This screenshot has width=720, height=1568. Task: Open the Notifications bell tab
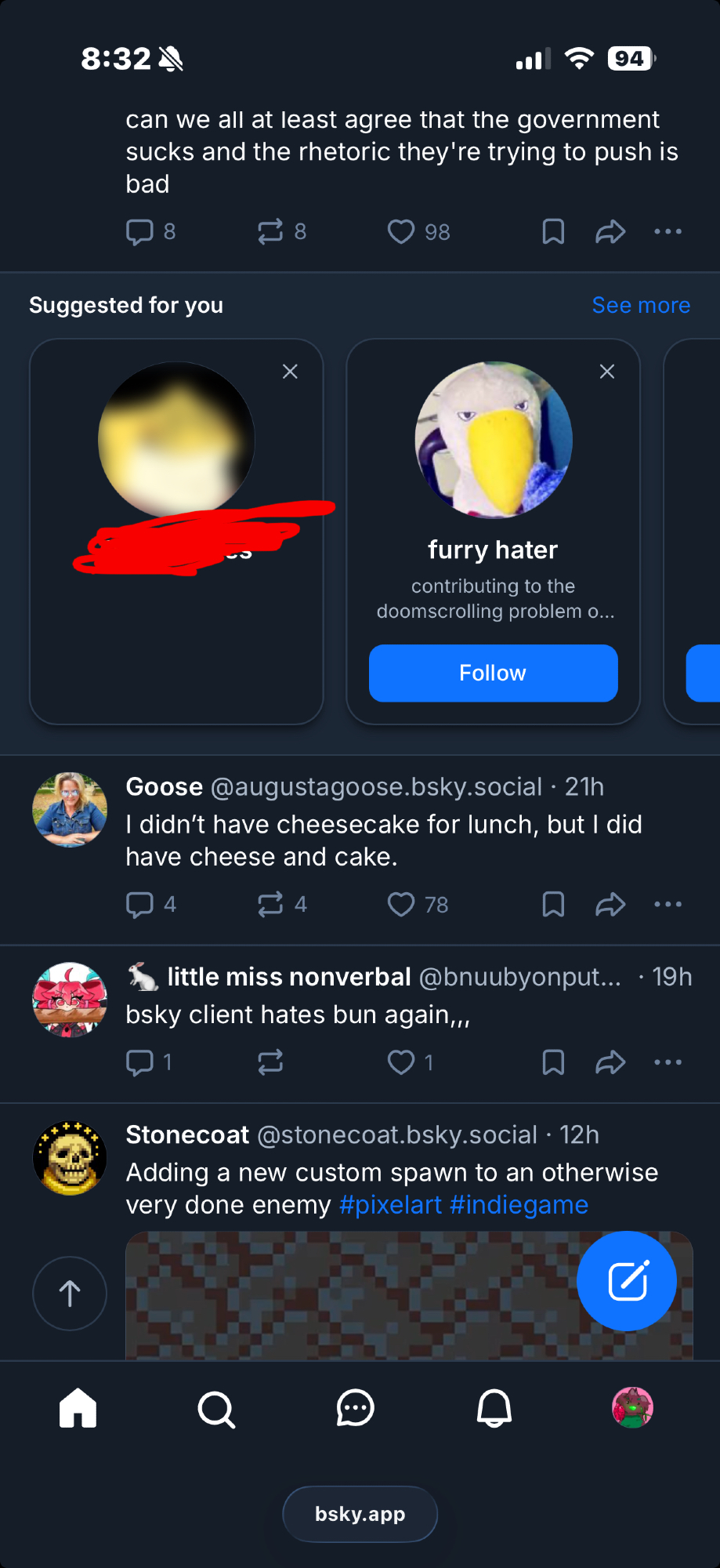pyautogui.click(x=494, y=1409)
